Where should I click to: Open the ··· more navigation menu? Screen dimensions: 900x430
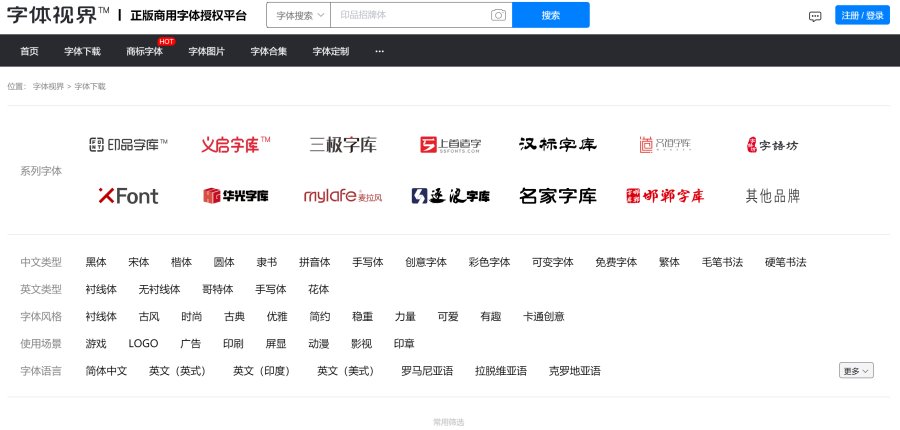(379, 51)
